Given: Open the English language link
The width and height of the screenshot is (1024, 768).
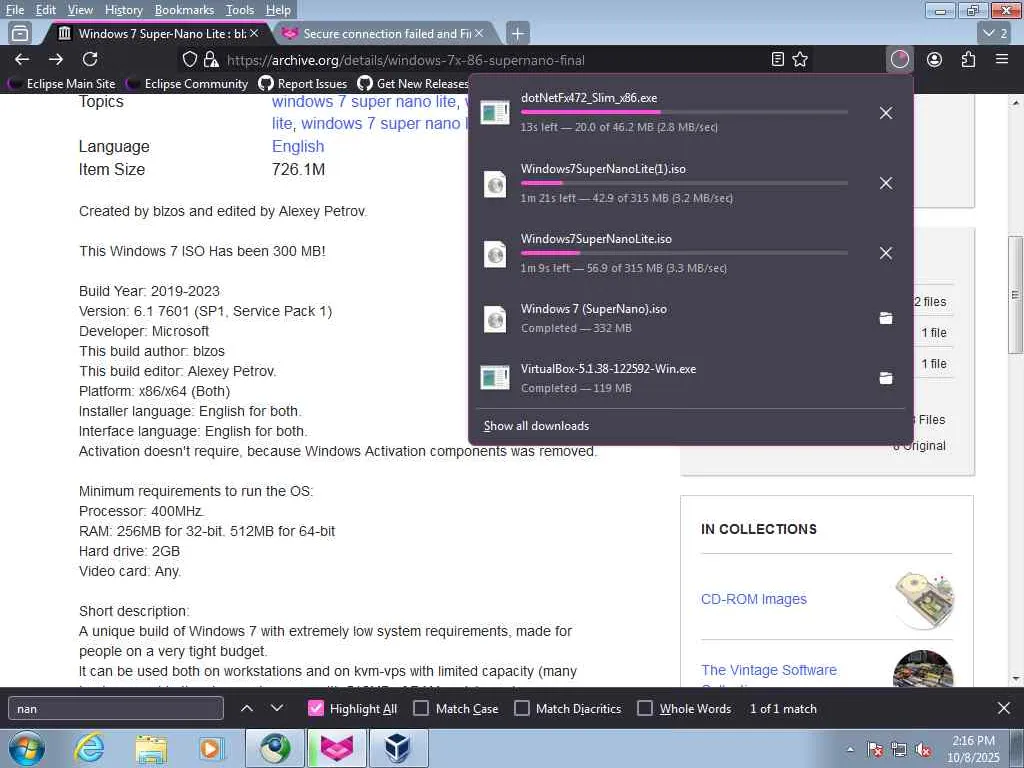Looking at the screenshot, I should (298, 146).
